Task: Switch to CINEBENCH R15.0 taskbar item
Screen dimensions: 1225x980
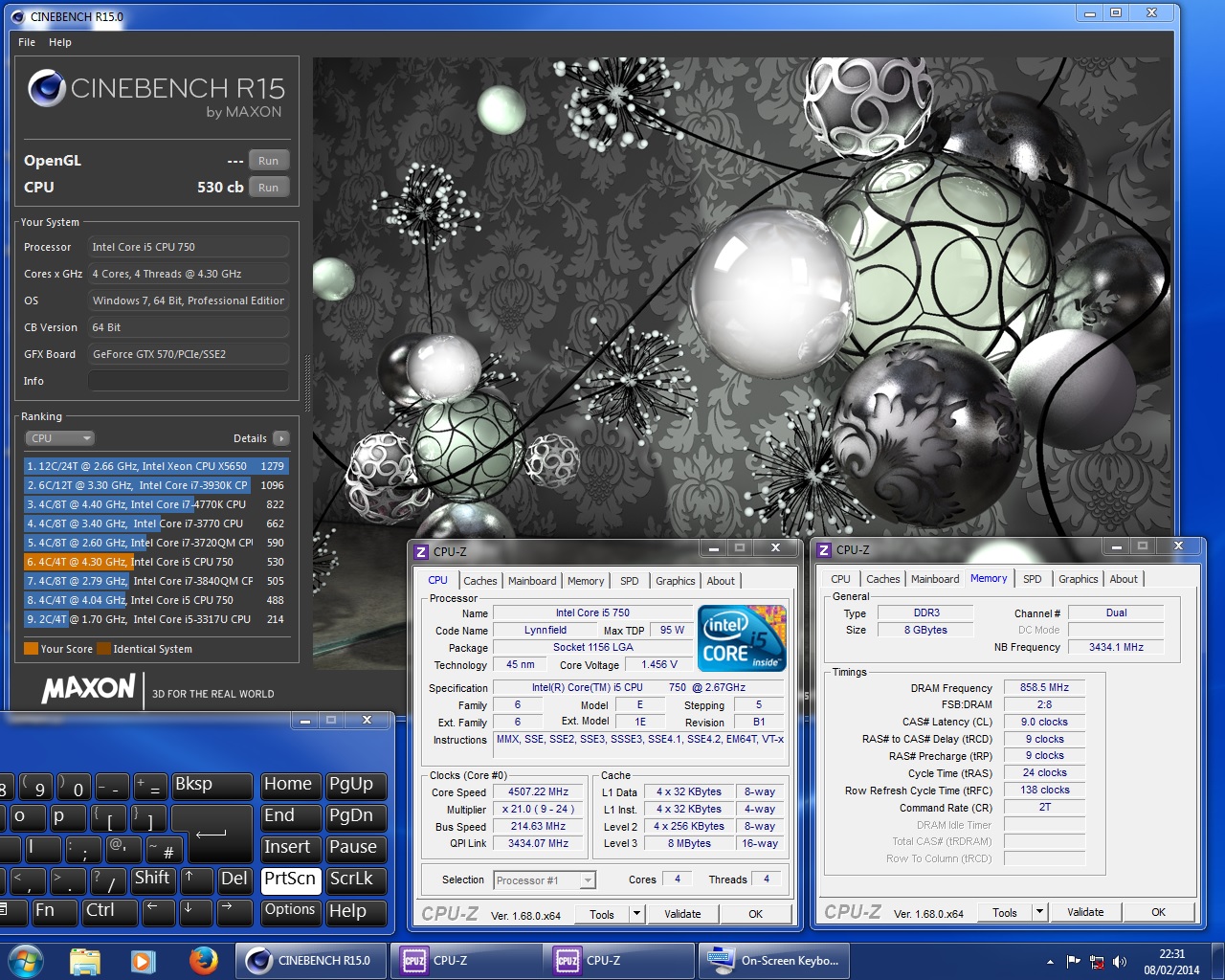Action: [311, 961]
